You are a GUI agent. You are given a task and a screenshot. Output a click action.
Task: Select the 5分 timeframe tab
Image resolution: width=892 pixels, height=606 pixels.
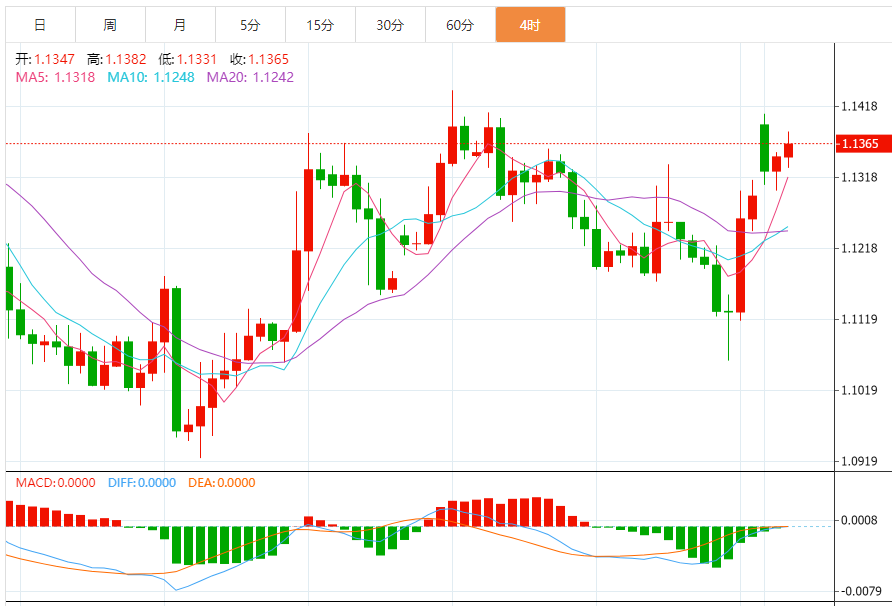[250, 25]
